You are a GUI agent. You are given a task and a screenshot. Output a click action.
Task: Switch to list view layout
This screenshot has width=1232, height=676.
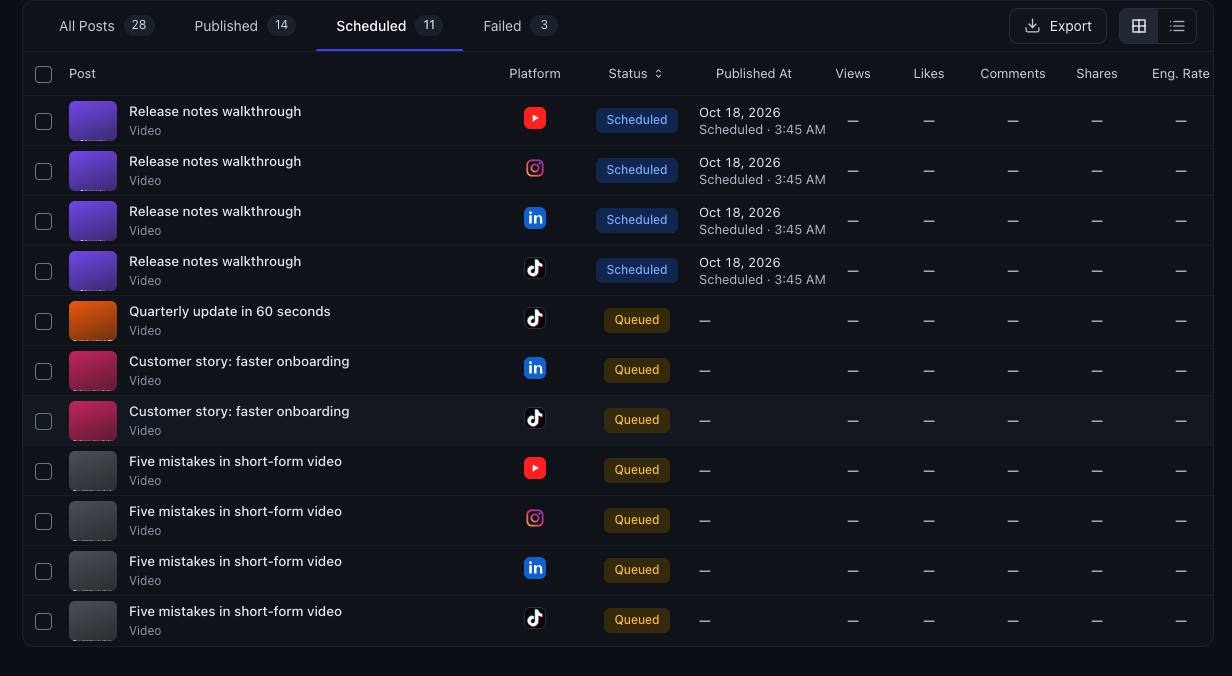[1177, 26]
